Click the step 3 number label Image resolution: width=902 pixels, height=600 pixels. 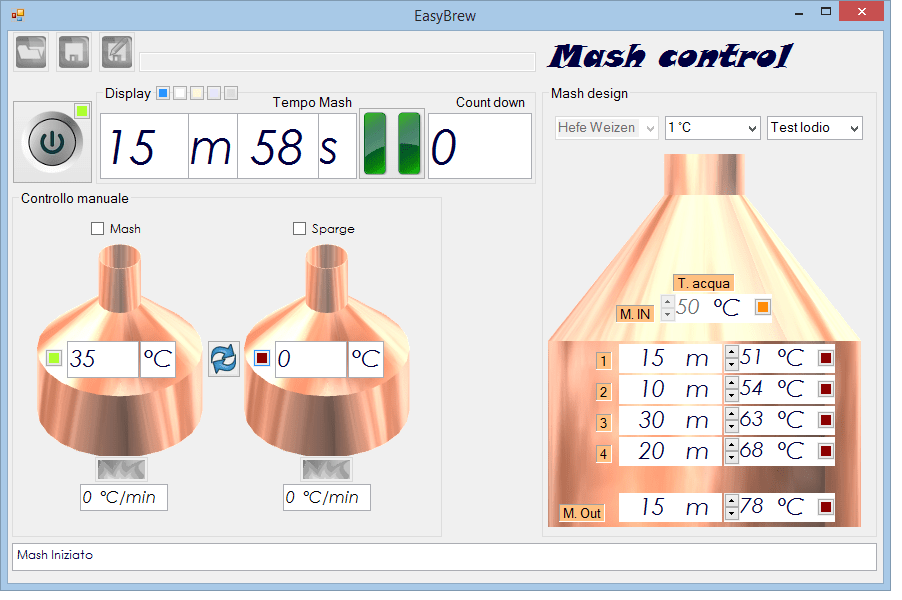(x=603, y=423)
